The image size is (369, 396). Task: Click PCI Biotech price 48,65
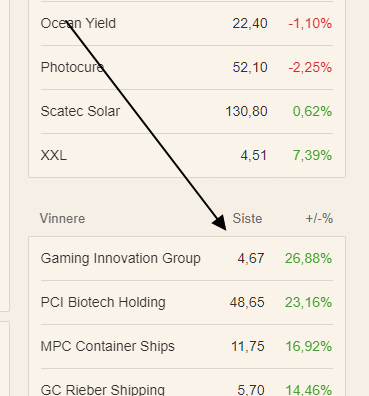tap(247, 302)
